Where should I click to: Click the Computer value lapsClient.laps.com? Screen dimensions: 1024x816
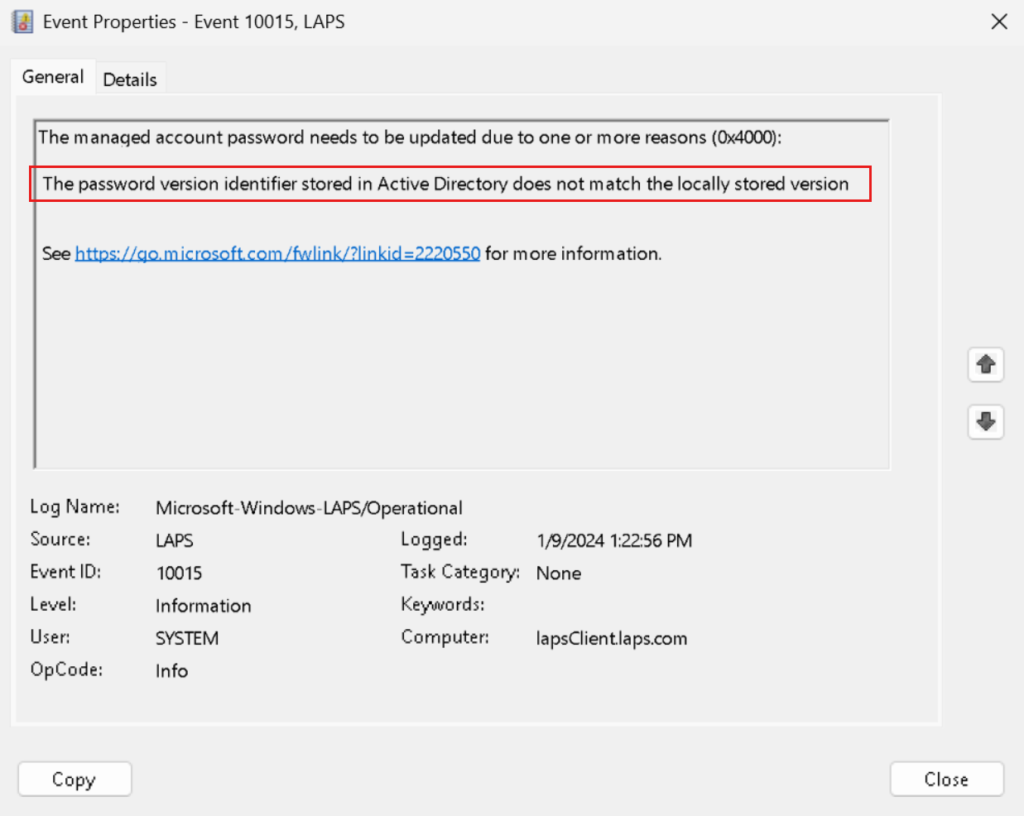click(611, 638)
